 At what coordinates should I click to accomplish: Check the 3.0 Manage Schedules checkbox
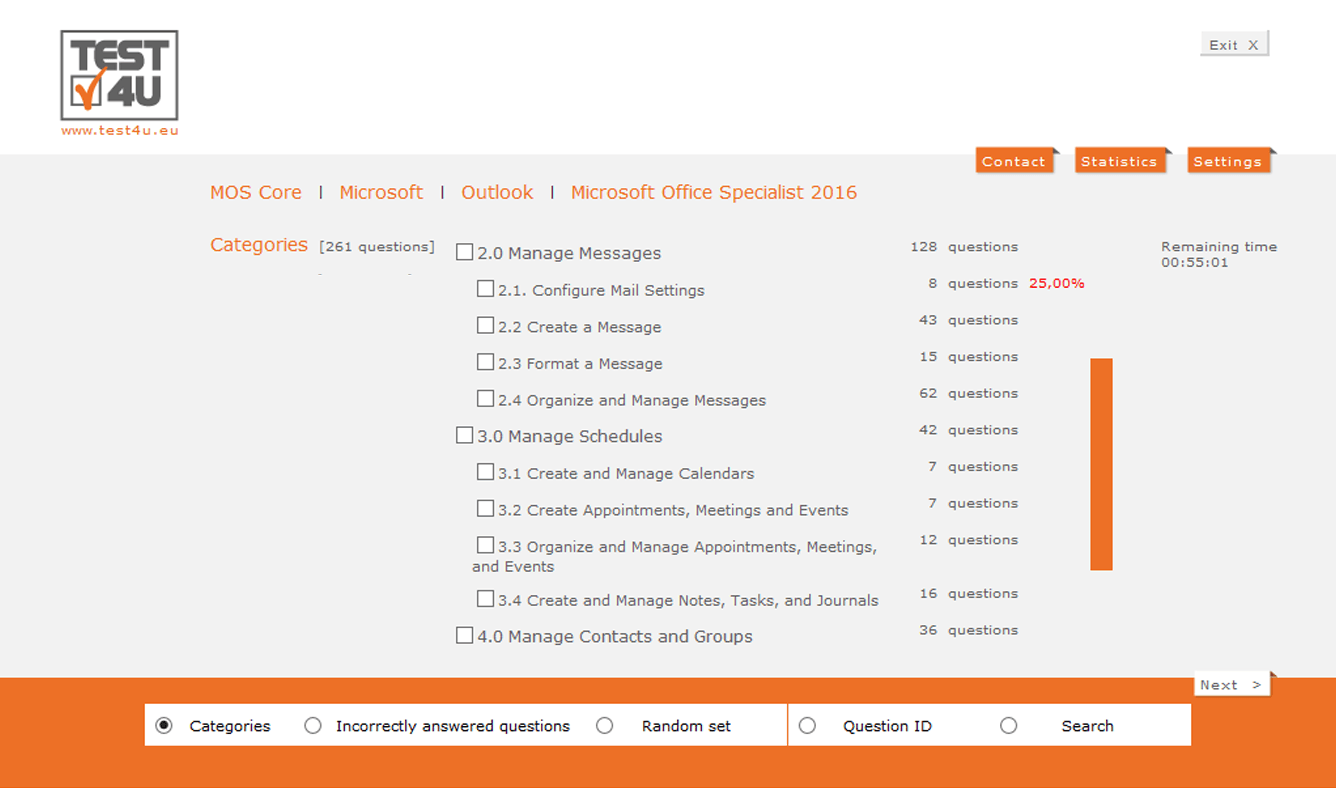(x=464, y=435)
